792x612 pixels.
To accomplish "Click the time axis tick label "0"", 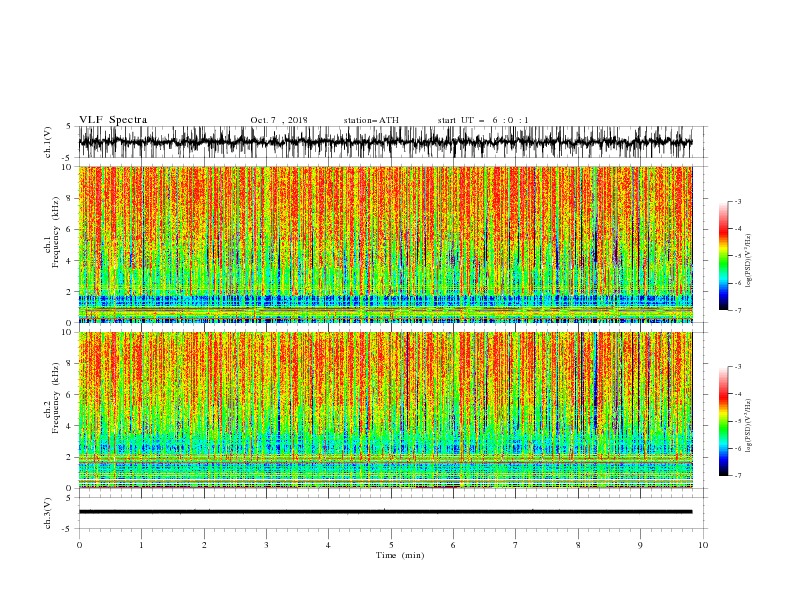I will 79,545.
